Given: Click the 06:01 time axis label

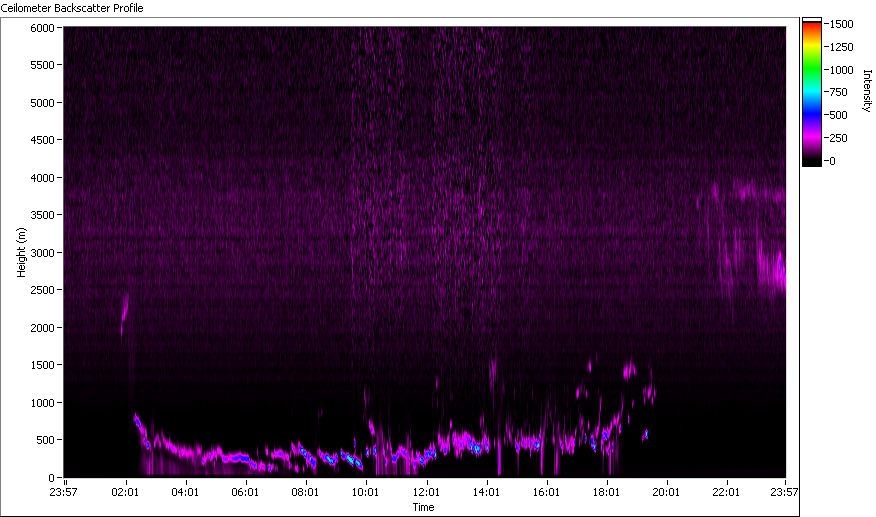Looking at the screenshot, I should click(245, 492).
